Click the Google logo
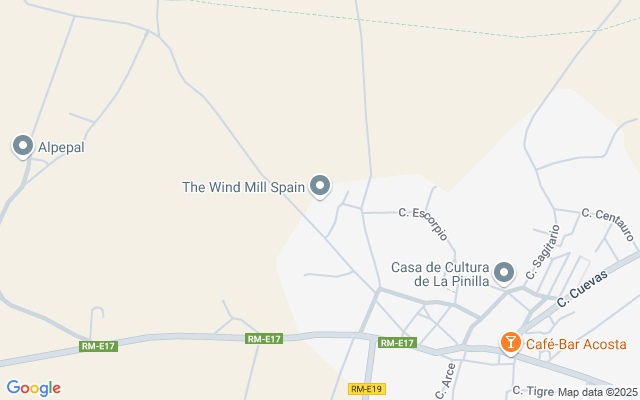This screenshot has width=640, height=400. click(34, 388)
